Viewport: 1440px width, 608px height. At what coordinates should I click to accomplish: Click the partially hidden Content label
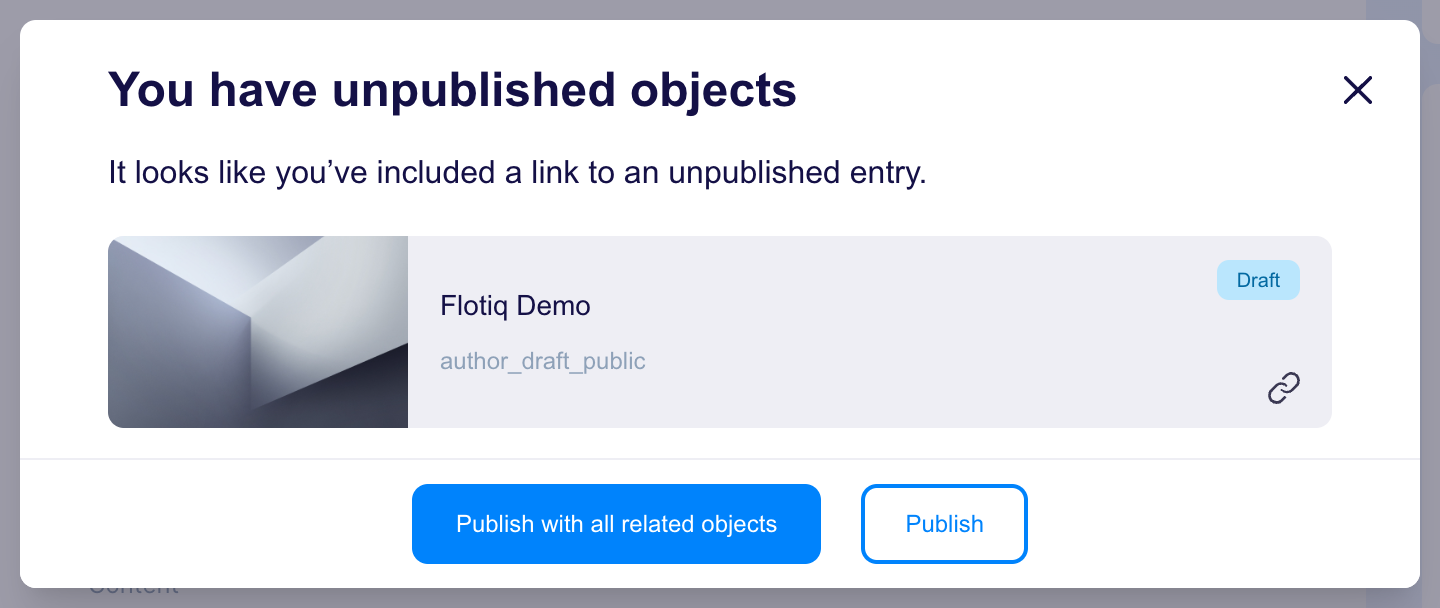tap(133, 591)
